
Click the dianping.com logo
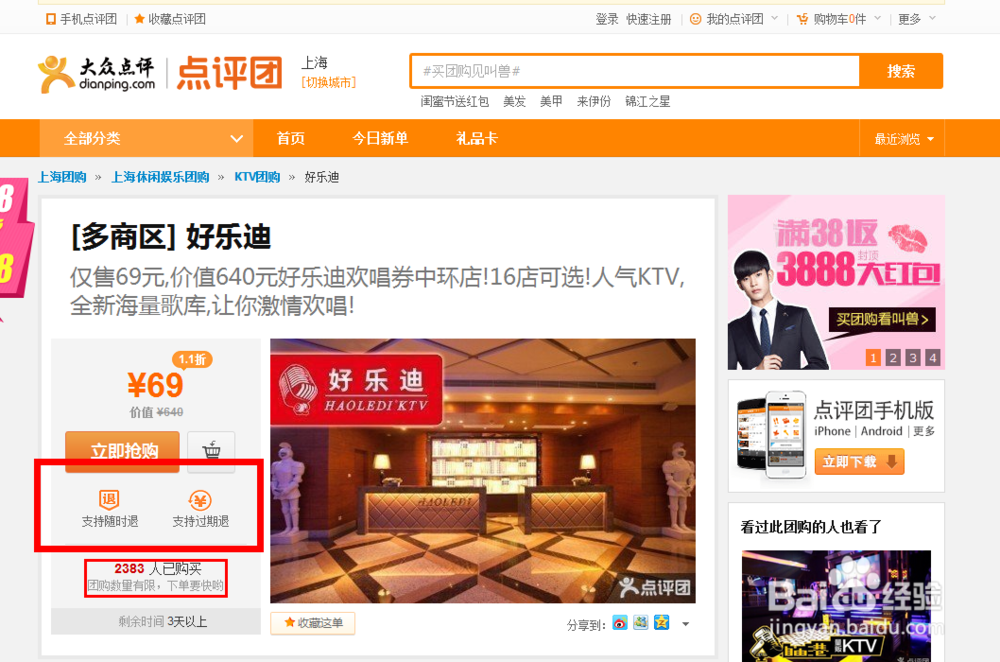click(97, 74)
